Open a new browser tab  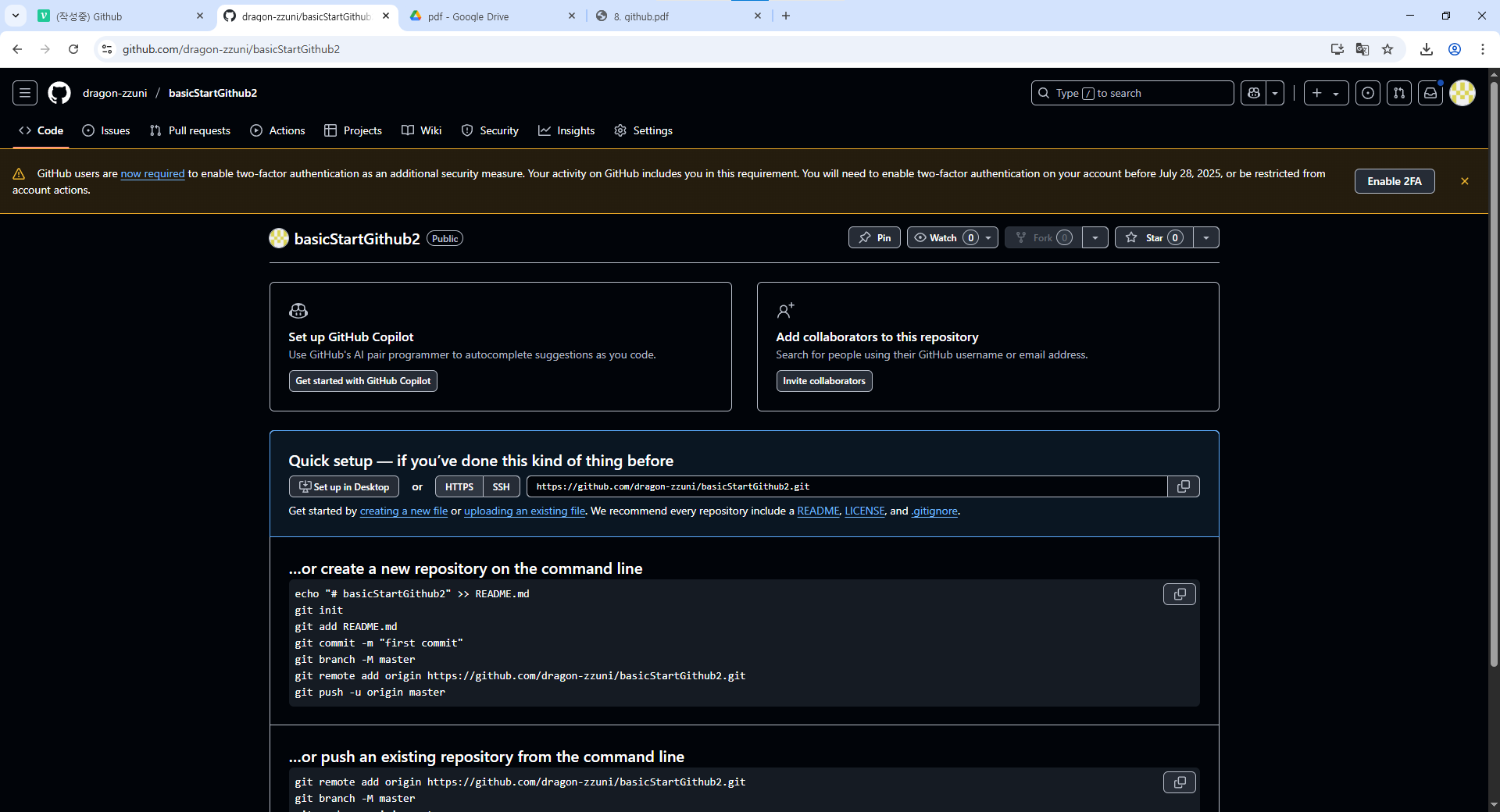[x=786, y=16]
